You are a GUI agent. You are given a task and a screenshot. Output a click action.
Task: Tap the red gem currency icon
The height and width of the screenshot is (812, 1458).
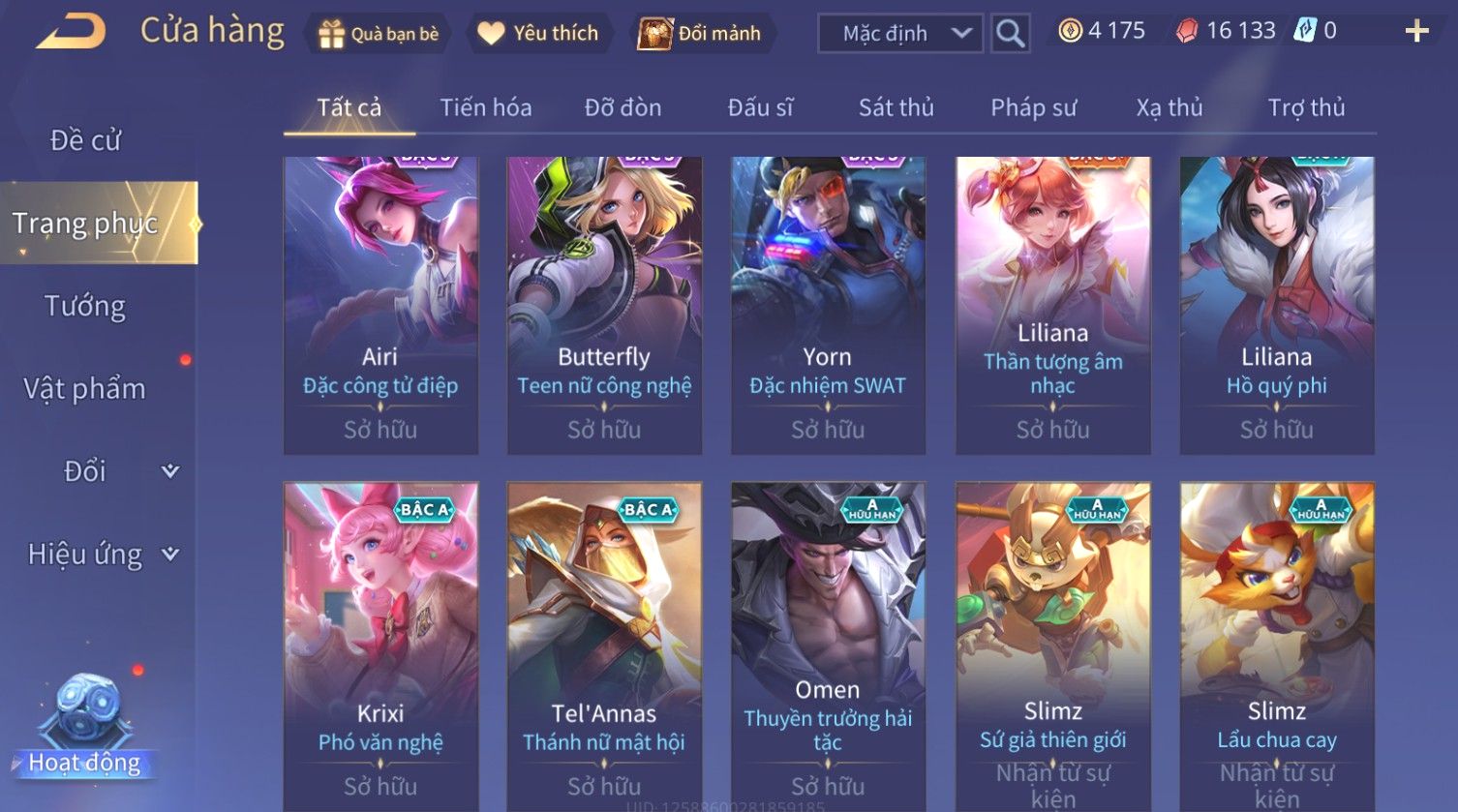pos(1187,31)
